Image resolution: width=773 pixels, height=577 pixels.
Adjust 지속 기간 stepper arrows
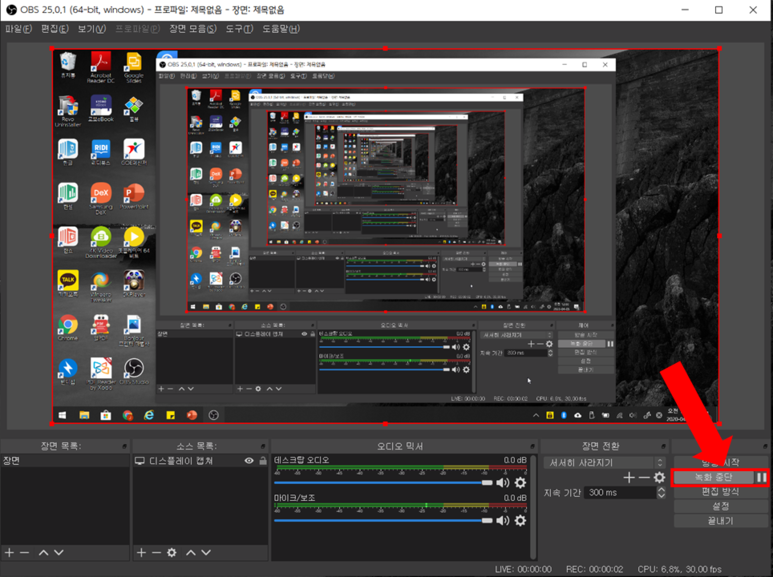661,492
